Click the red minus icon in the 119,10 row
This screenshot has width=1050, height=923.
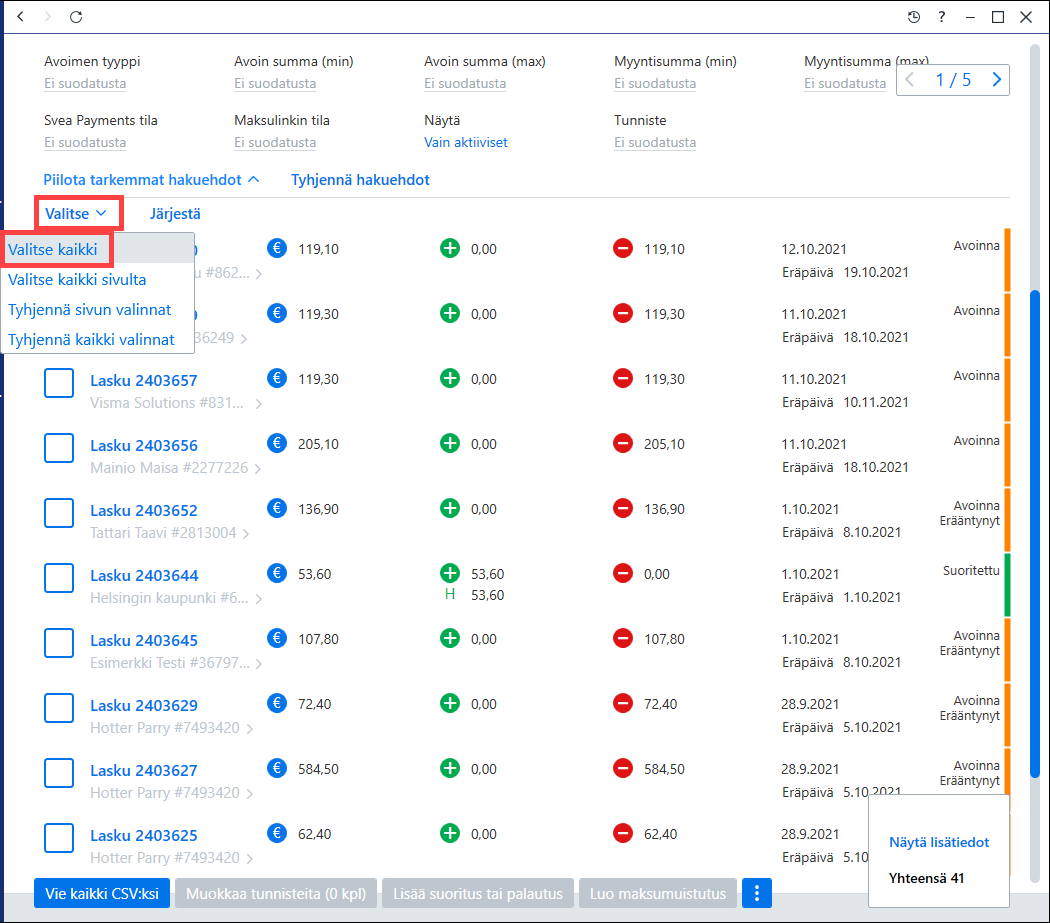click(623, 248)
